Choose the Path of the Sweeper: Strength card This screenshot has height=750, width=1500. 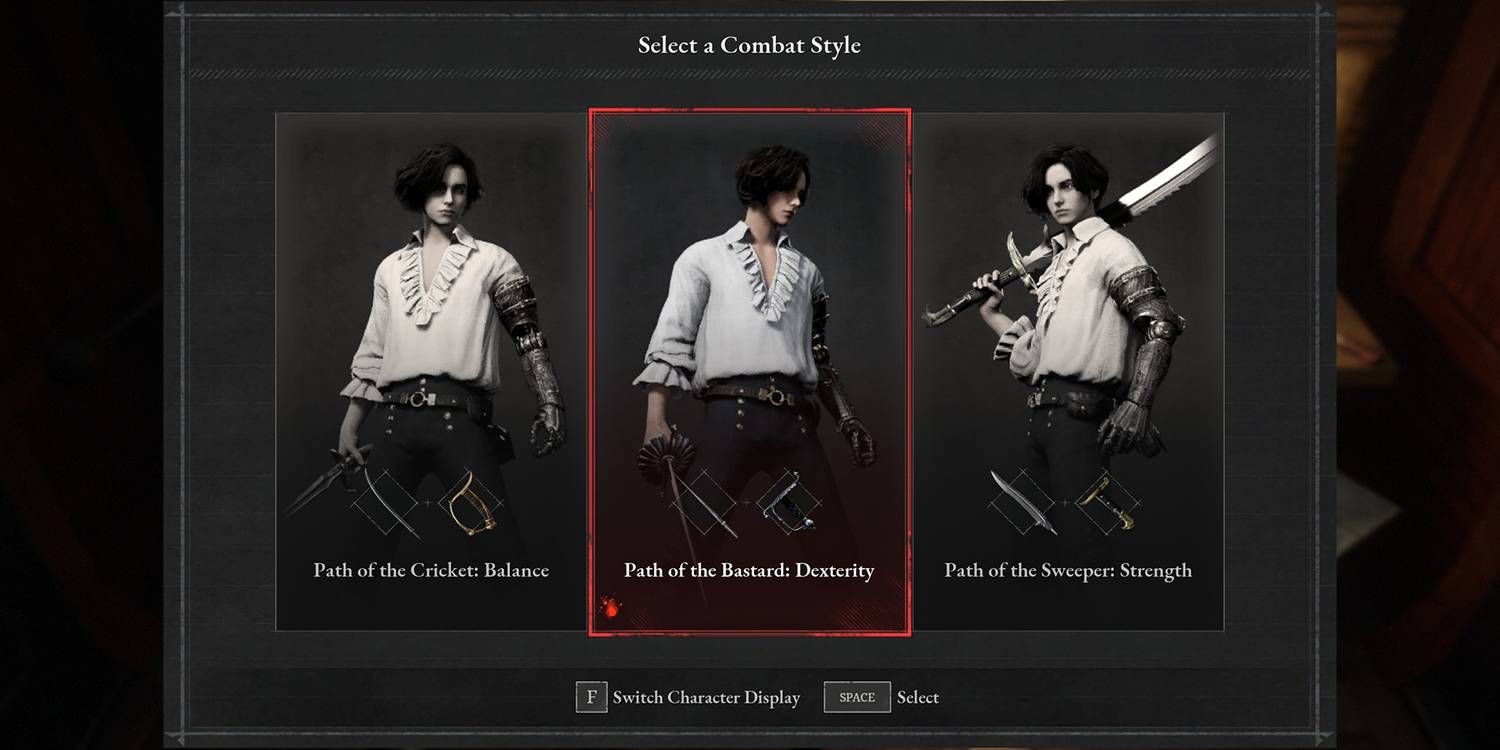point(1068,371)
